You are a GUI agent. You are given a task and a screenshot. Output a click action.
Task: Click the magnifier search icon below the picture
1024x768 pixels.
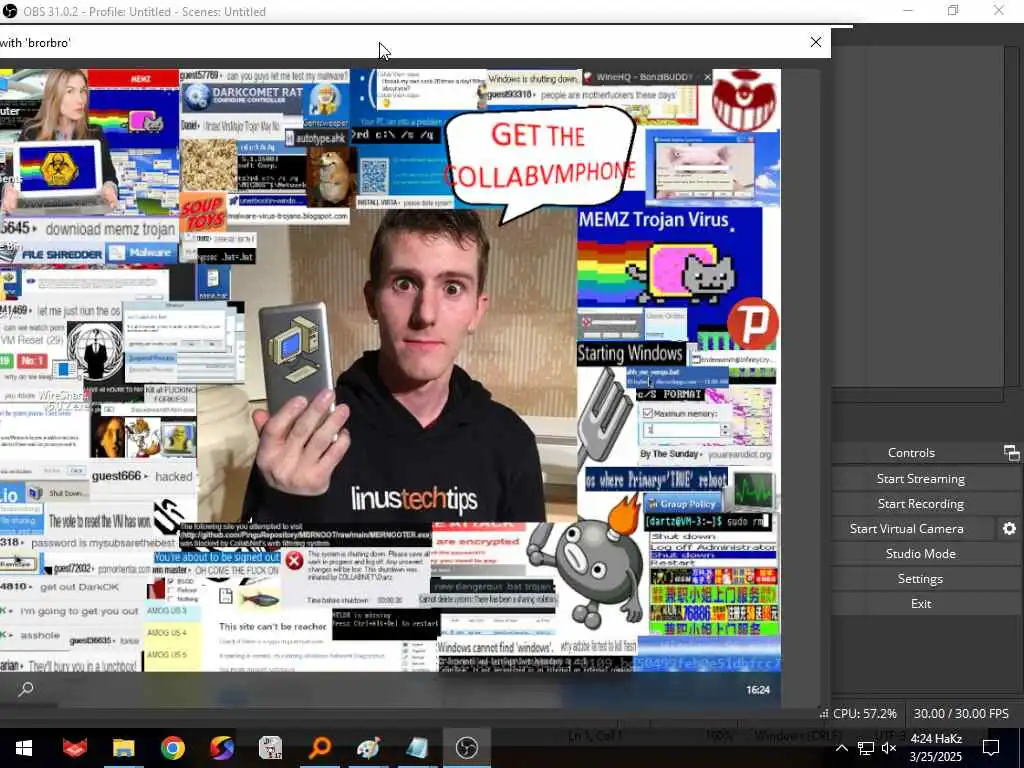point(26,688)
